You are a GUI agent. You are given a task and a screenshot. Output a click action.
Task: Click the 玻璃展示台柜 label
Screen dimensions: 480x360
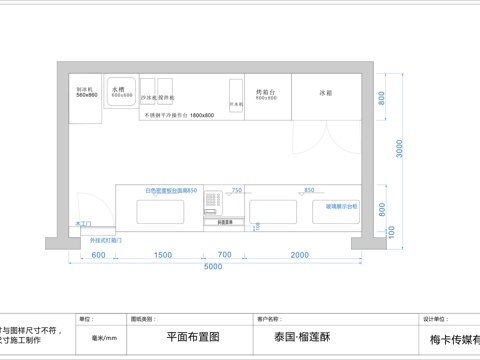[342, 206]
